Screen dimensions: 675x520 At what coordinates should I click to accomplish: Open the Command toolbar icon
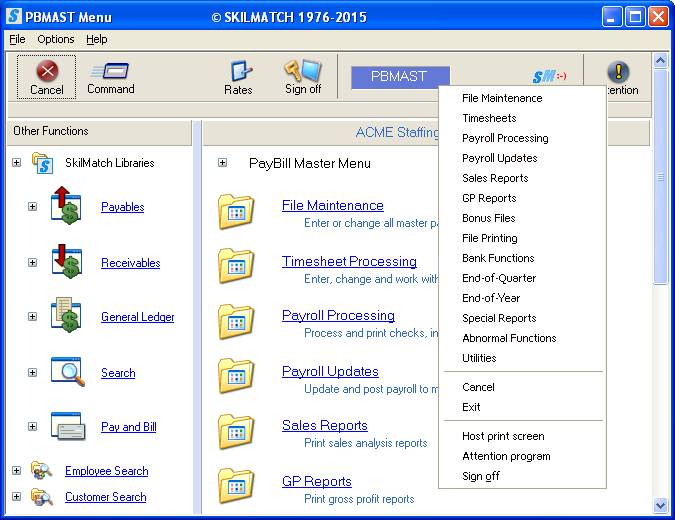(x=110, y=71)
